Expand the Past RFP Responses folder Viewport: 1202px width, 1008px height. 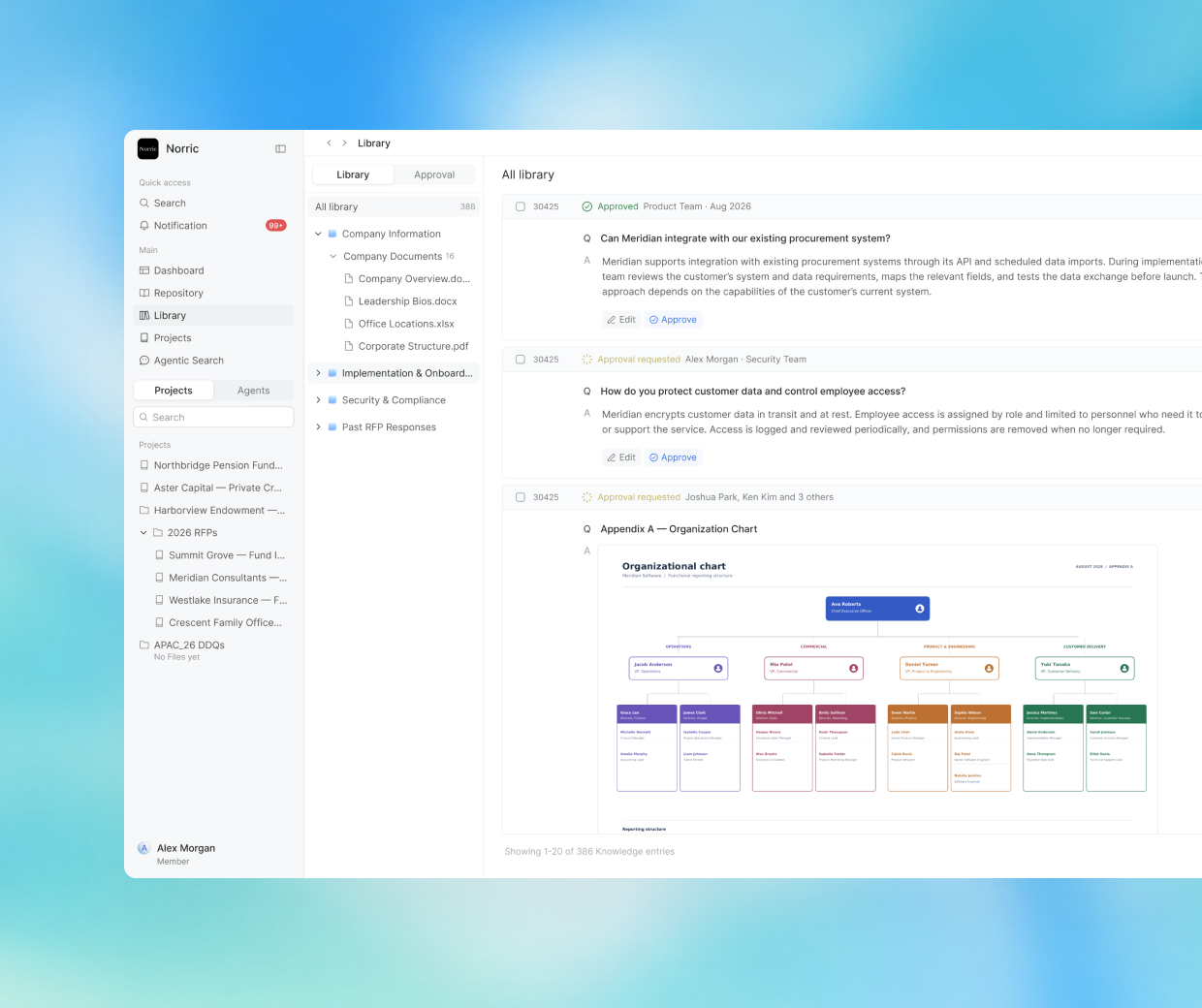(x=318, y=427)
